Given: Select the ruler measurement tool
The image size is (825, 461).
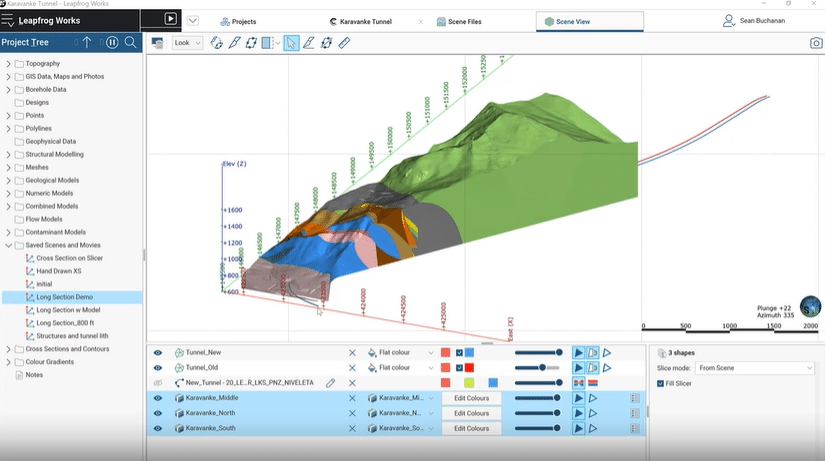Looking at the screenshot, I should point(344,43).
